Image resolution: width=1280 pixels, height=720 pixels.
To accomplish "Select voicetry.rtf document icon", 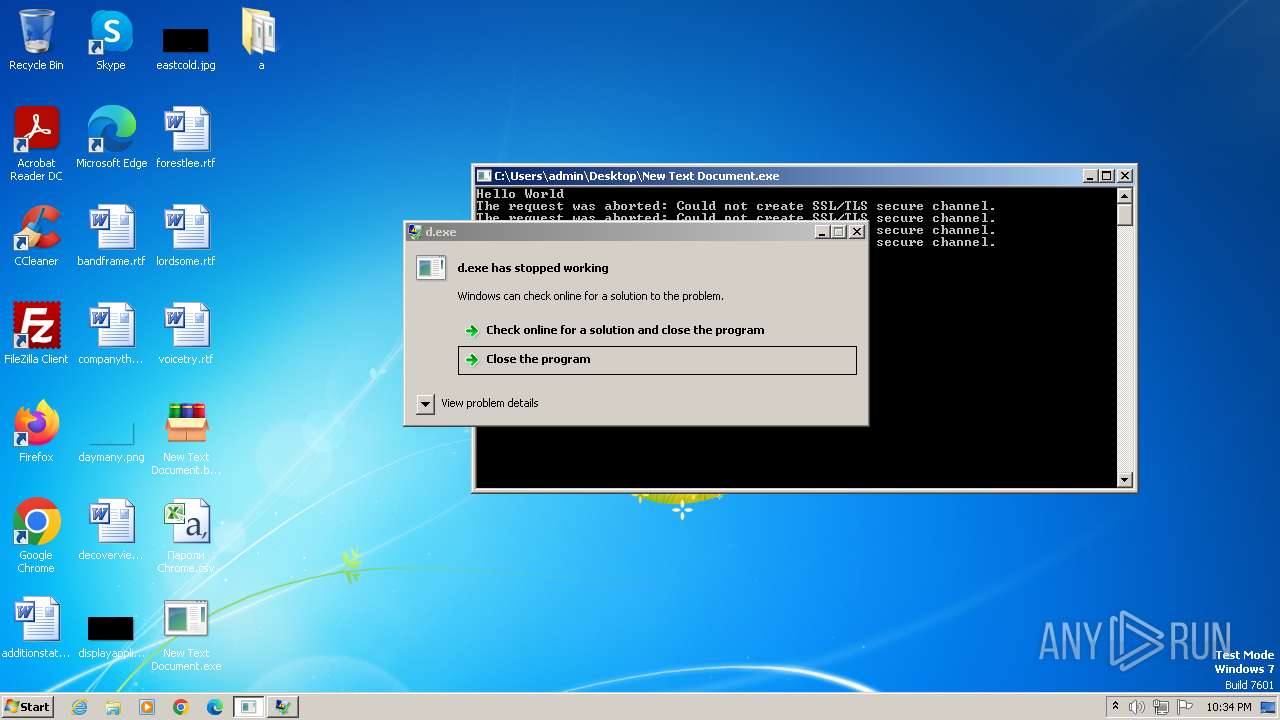I will (x=186, y=334).
